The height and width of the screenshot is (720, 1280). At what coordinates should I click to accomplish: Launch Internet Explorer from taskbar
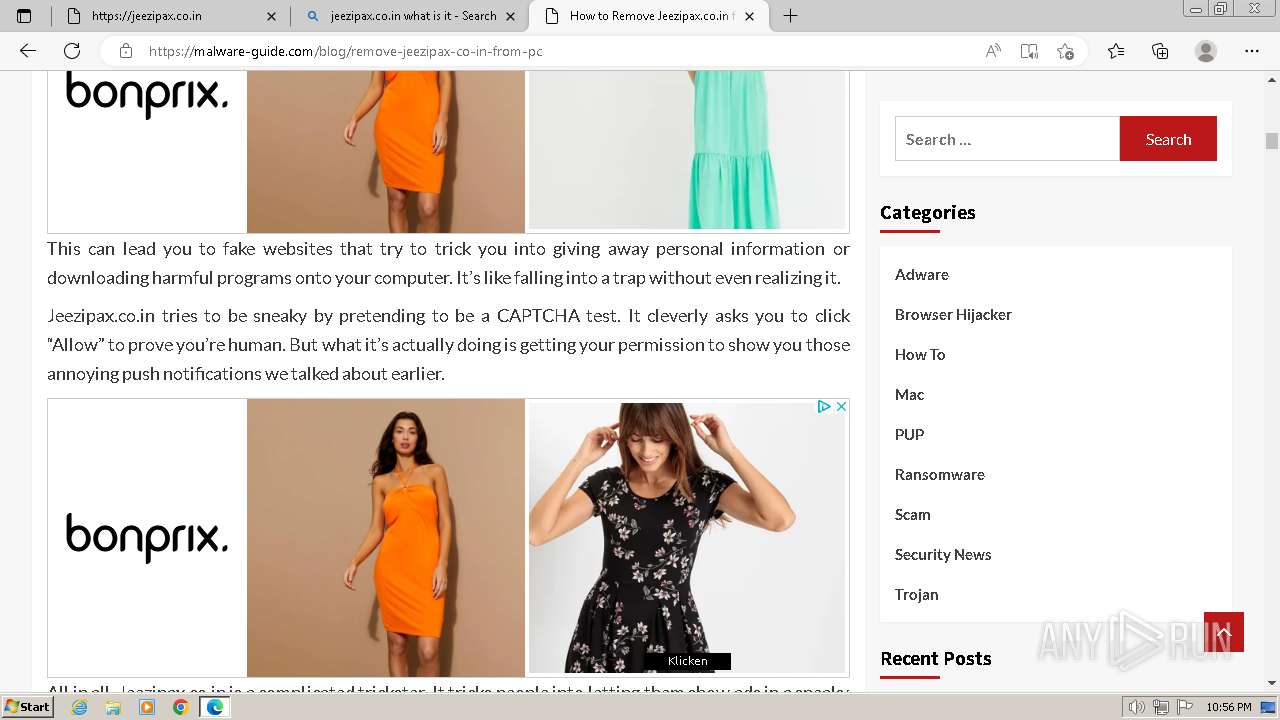[80, 707]
